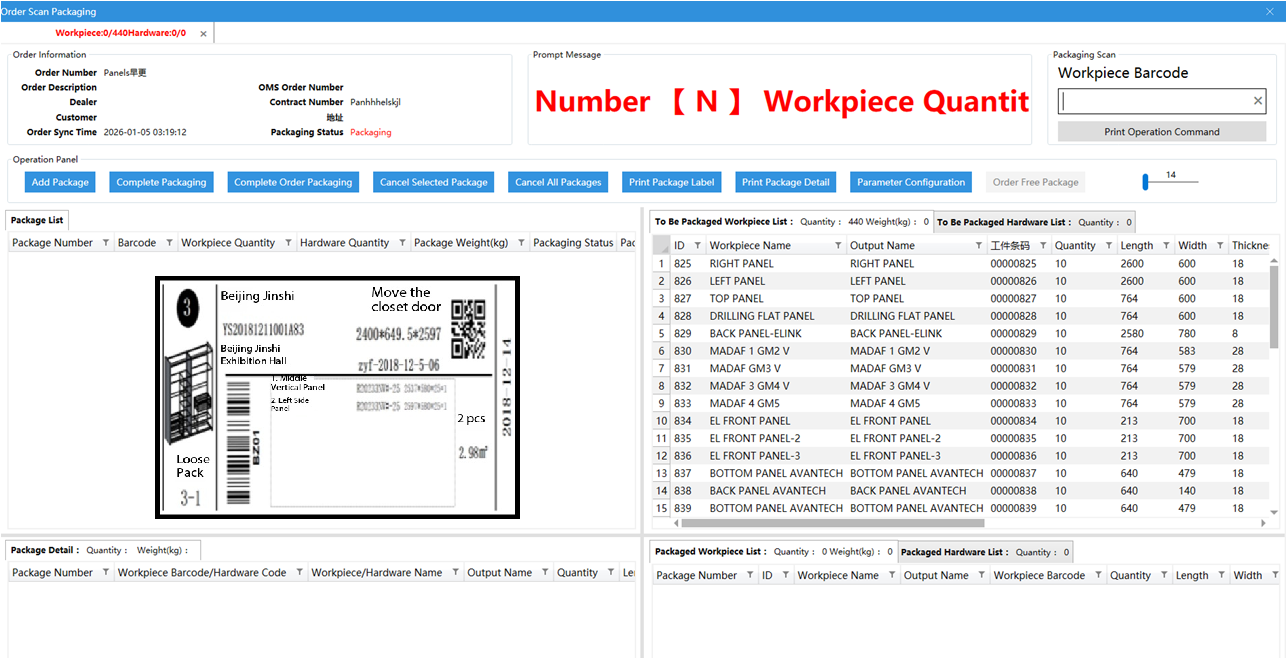The width and height of the screenshot is (1287, 659).
Task: Open Workpiece Barcode filter in Packaged Workpiece List
Action: coord(1098,576)
